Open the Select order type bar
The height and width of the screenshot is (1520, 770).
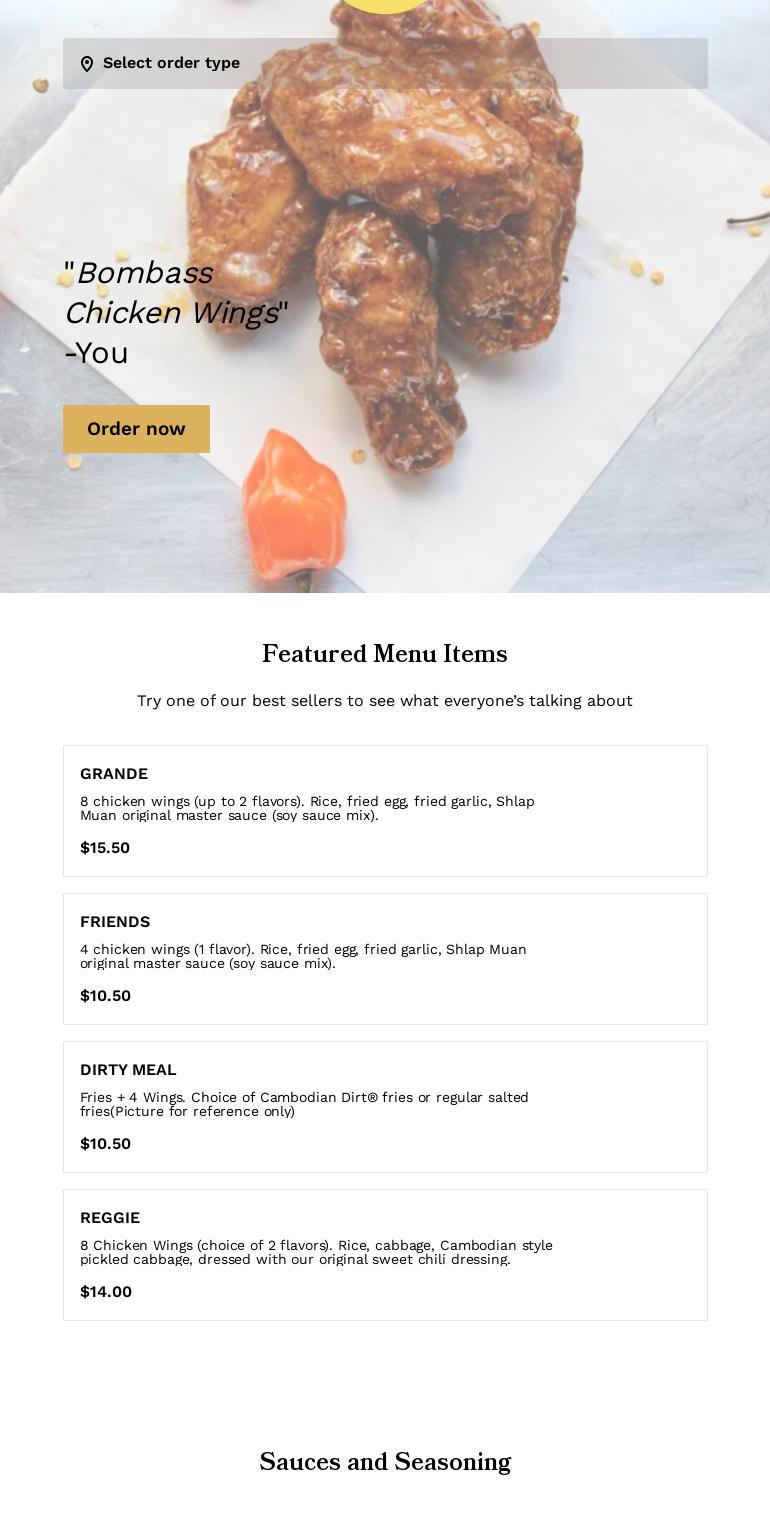pos(385,63)
